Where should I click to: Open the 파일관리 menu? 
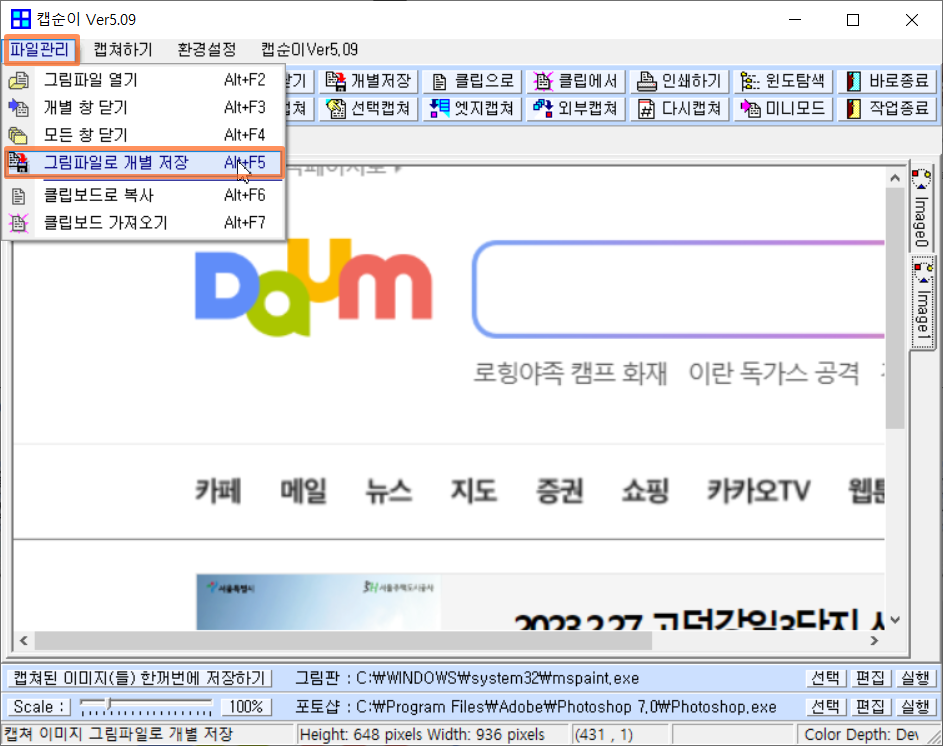(x=40, y=49)
